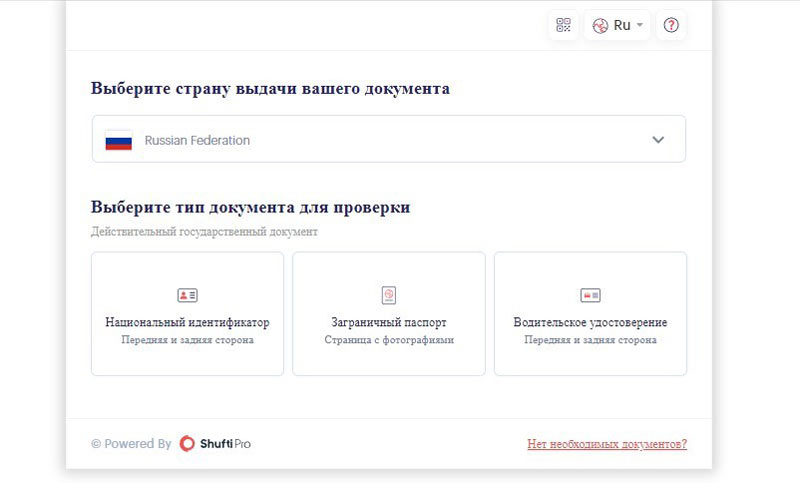
Task: Click the Ru language label
Action: click(622, 25)
